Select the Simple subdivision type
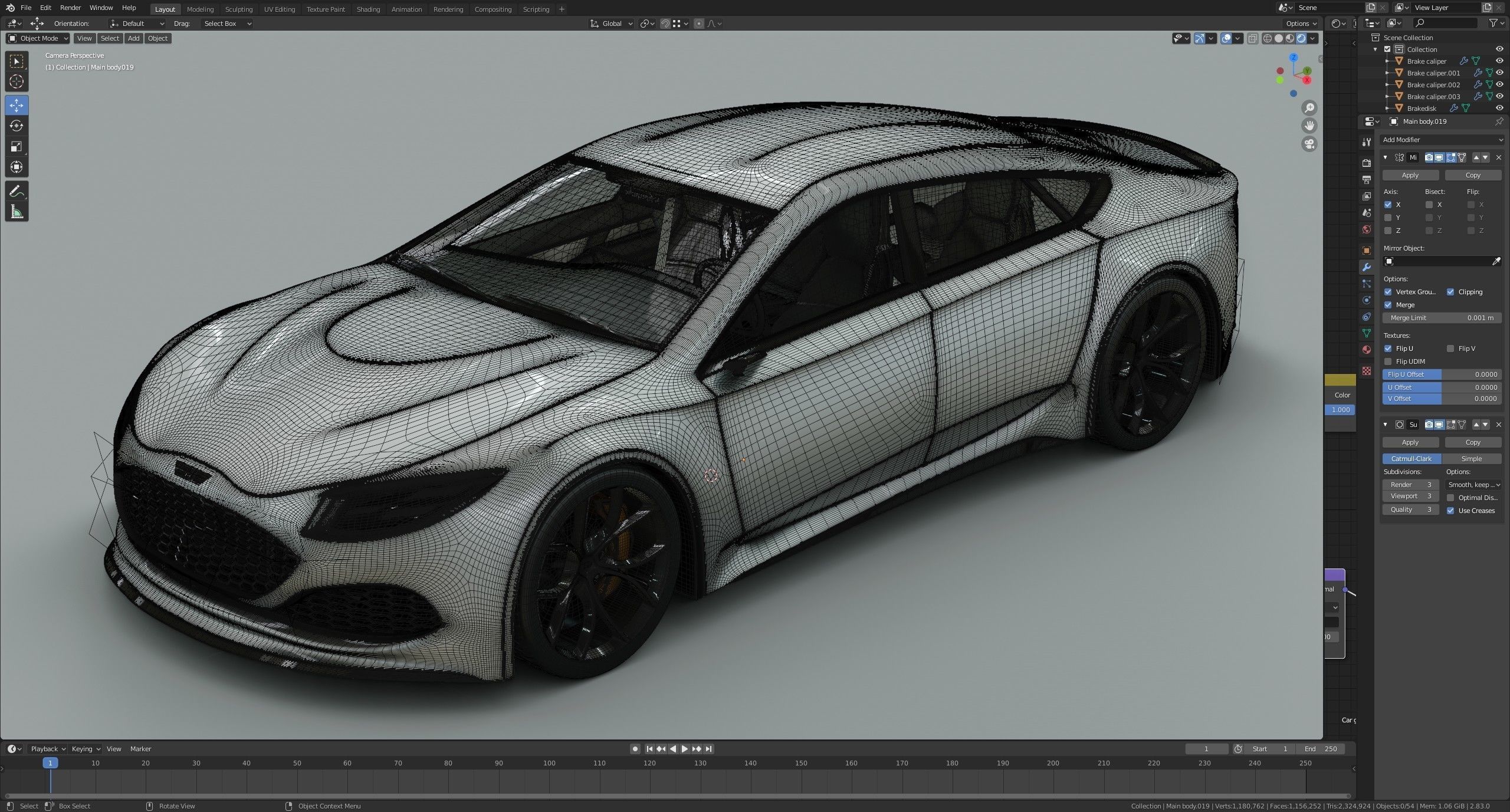Screen dimensions: 1510x812 point(1472,459)
